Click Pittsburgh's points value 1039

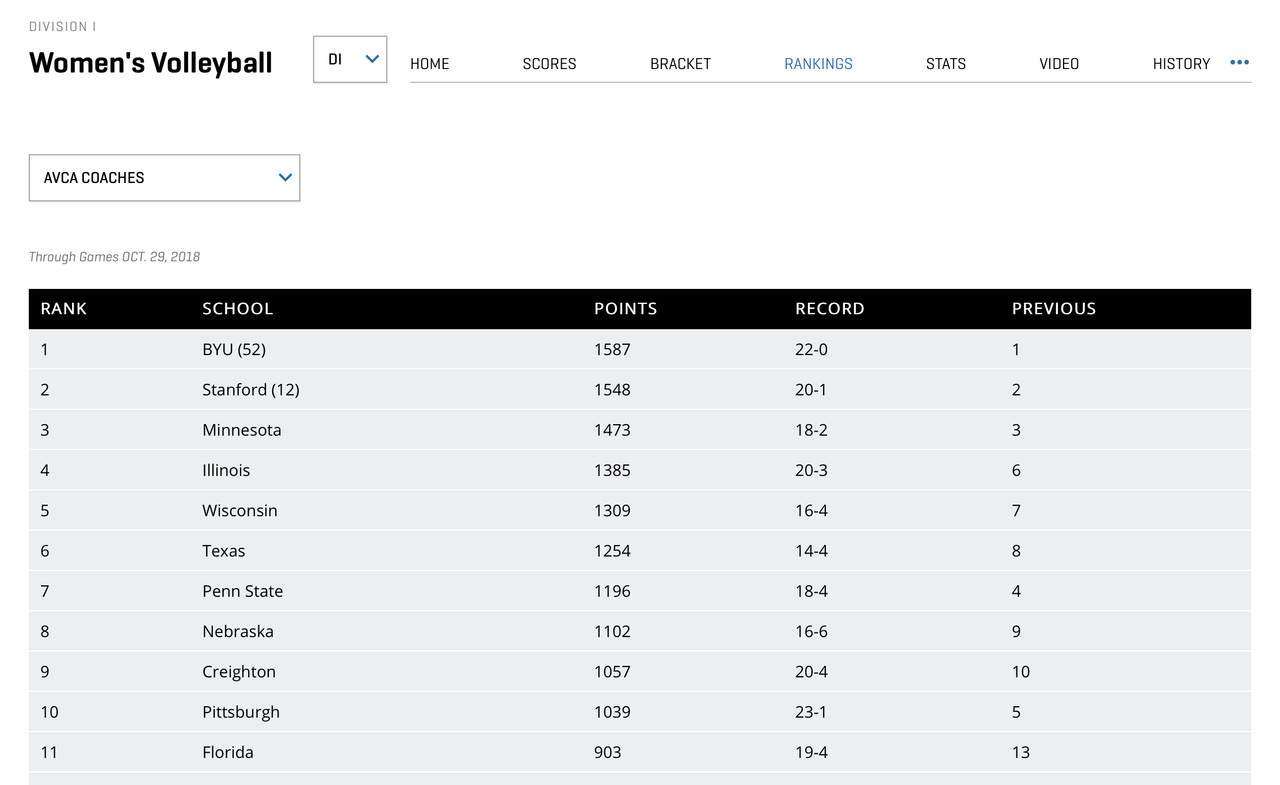click(612, 712)
